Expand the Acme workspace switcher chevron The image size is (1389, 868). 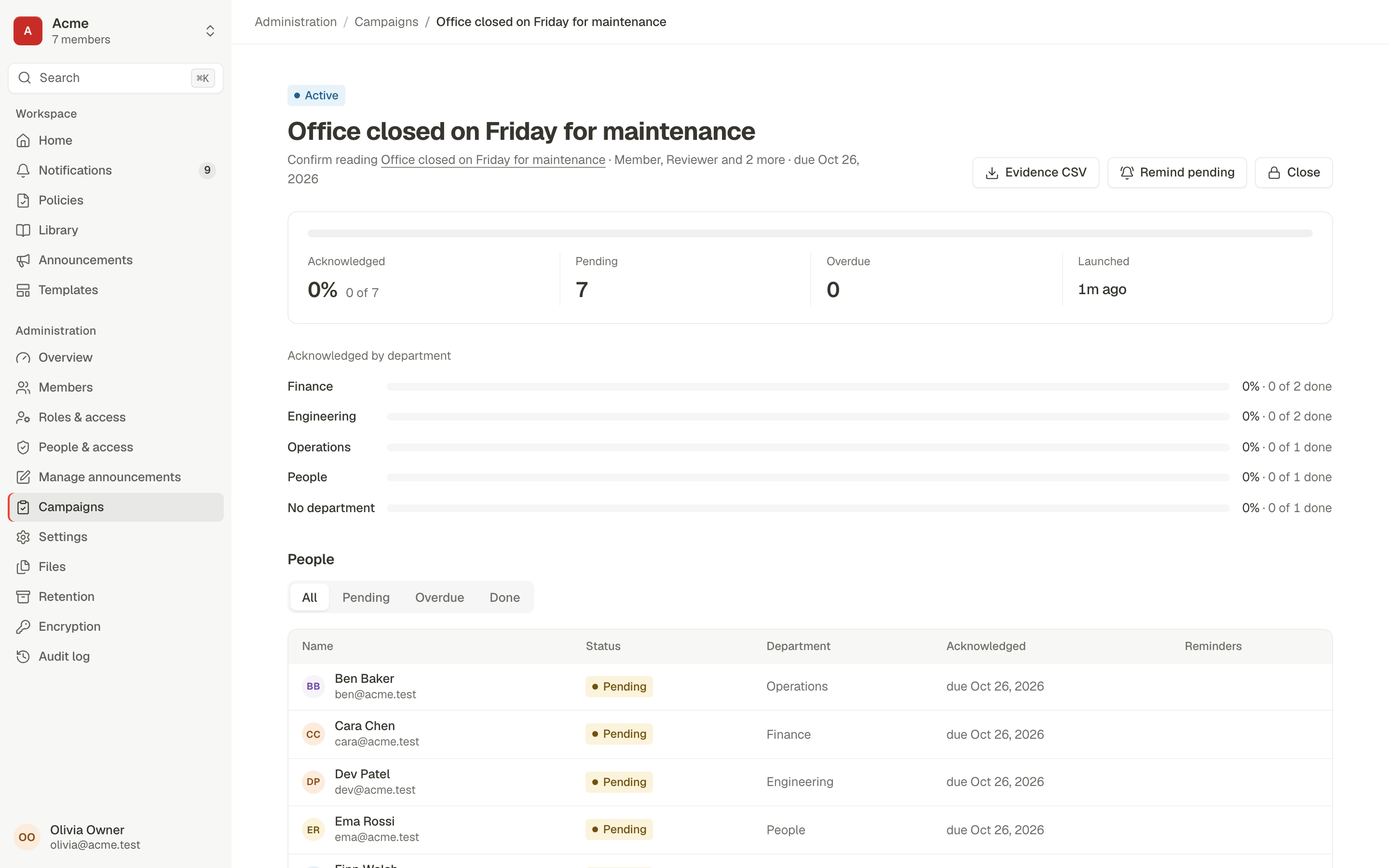pos(210,31)
